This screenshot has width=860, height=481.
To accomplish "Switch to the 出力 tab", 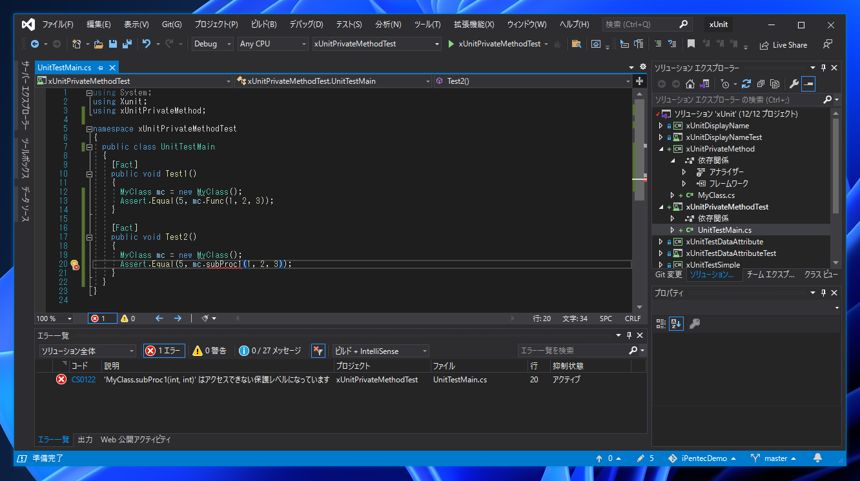I will point(85,439).
